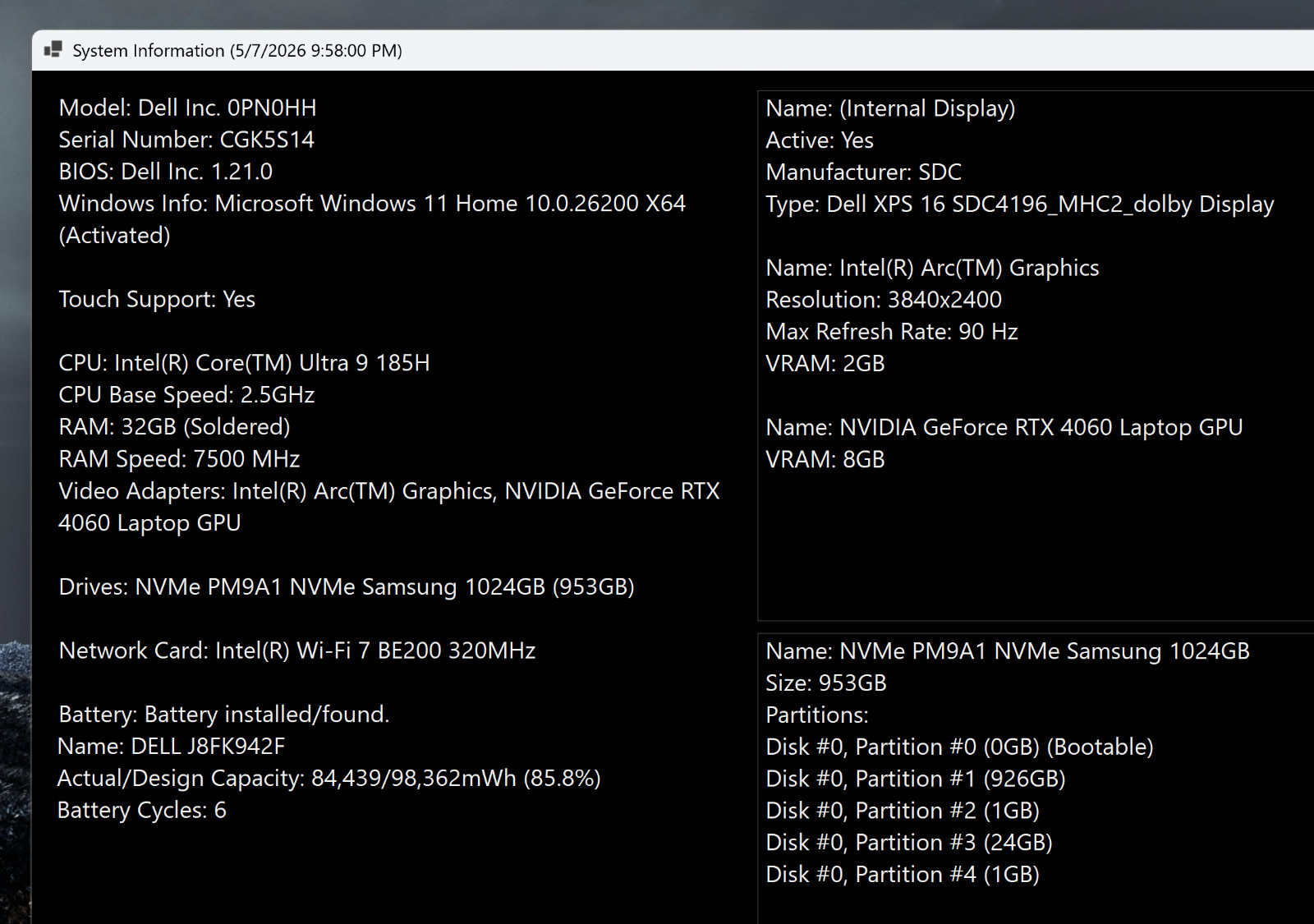Select the NVIDIA GeForce RTX 4060 entry
The width and height of the screenshot is (1314, 924).
click(1004, 428)
